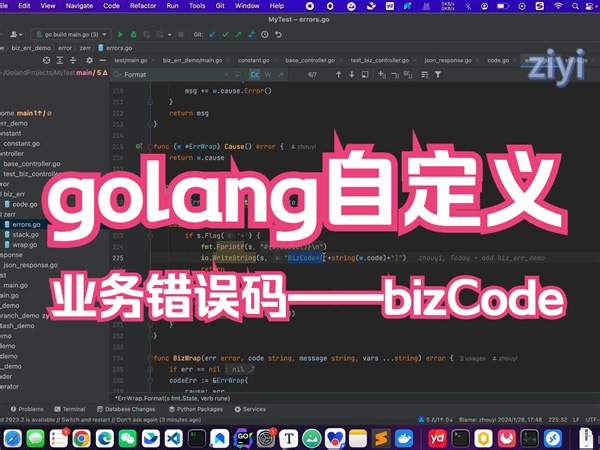
Task: Open WeChat from the dock
Action: pos(128,438)
